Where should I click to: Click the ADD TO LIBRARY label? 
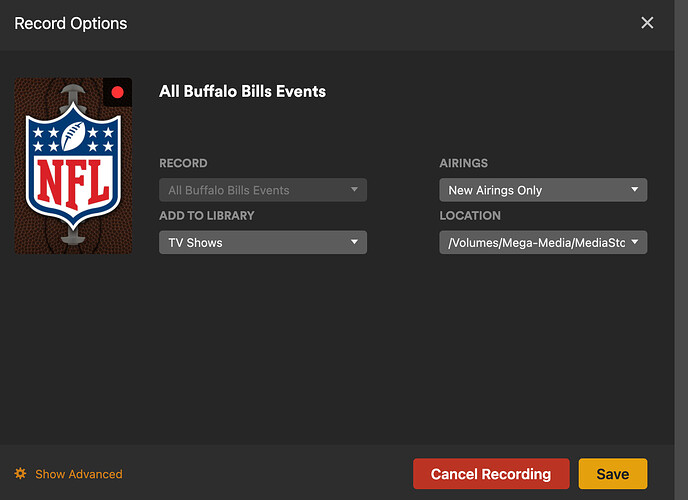click(207, 215)
